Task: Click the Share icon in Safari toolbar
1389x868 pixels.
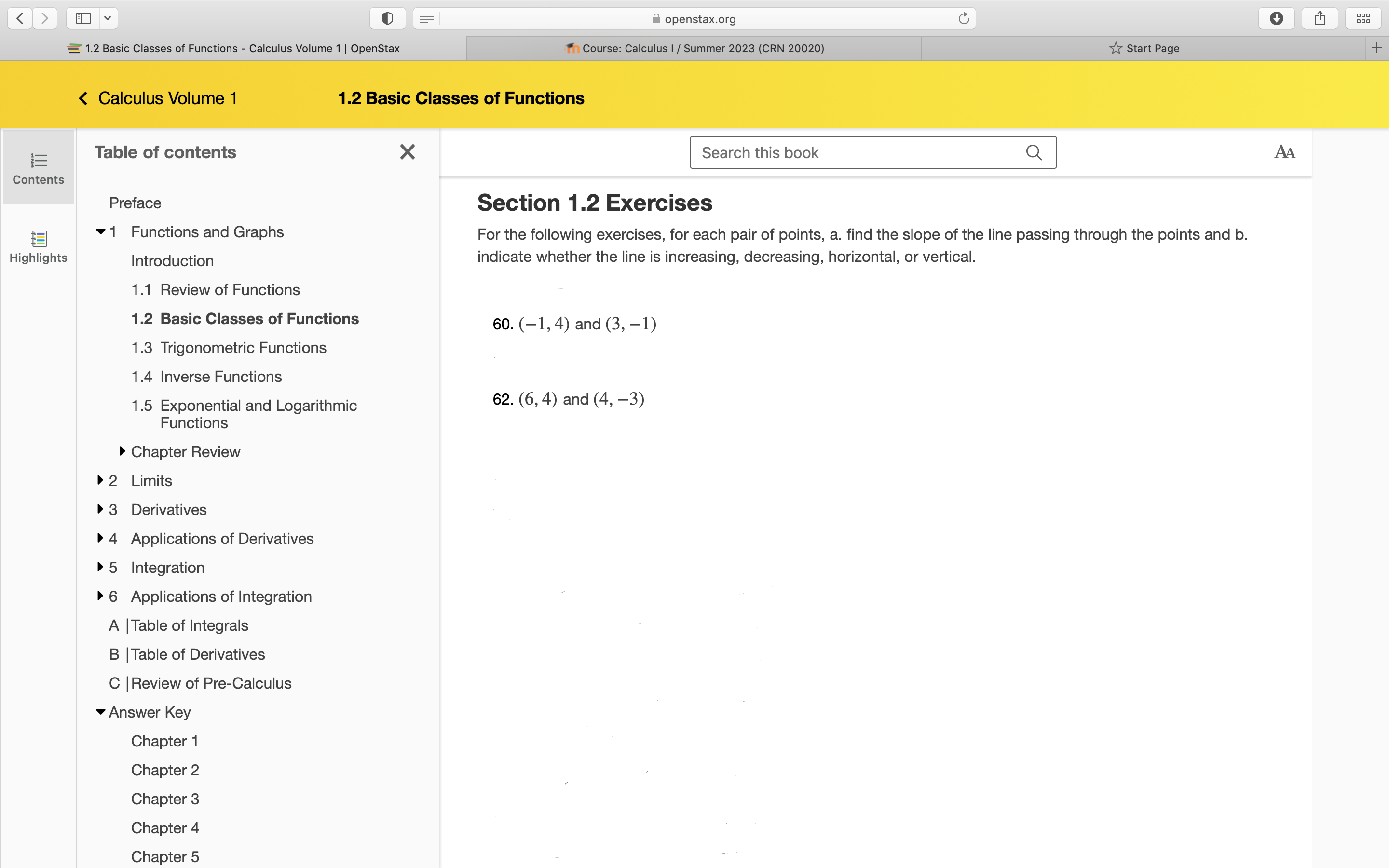Action: (x=1320, y=18)
